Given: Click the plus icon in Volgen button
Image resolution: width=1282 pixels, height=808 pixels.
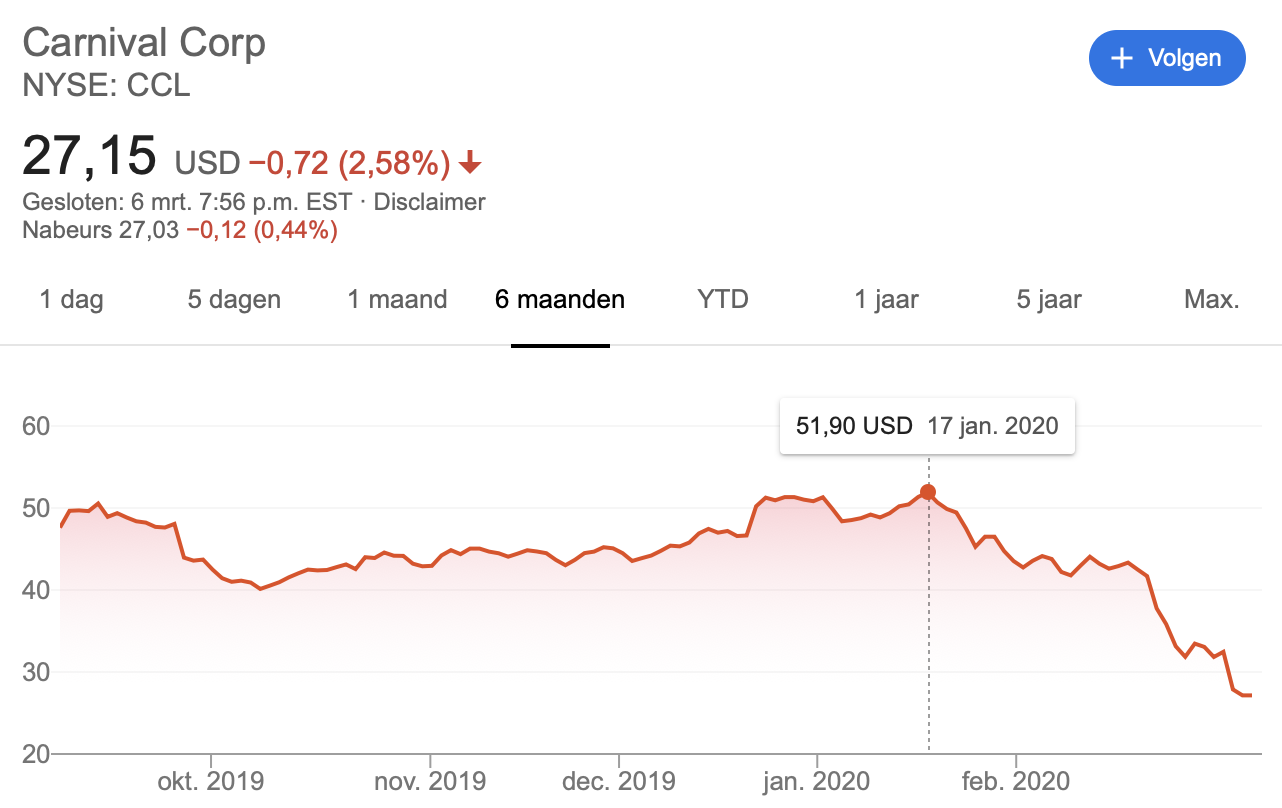Looking at the screenshot, I should (1122, 58).
